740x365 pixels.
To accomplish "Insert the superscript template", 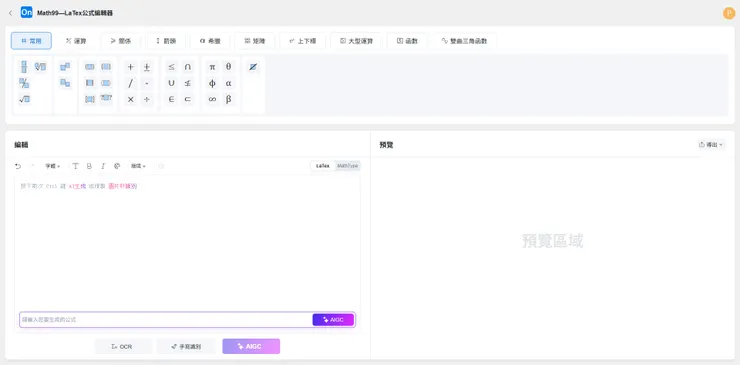I will click(65, 67).
